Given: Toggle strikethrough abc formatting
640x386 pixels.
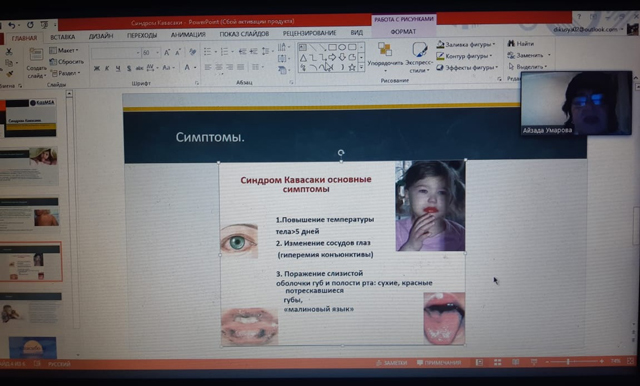Looking at the screenshot, I should point(139,68).
